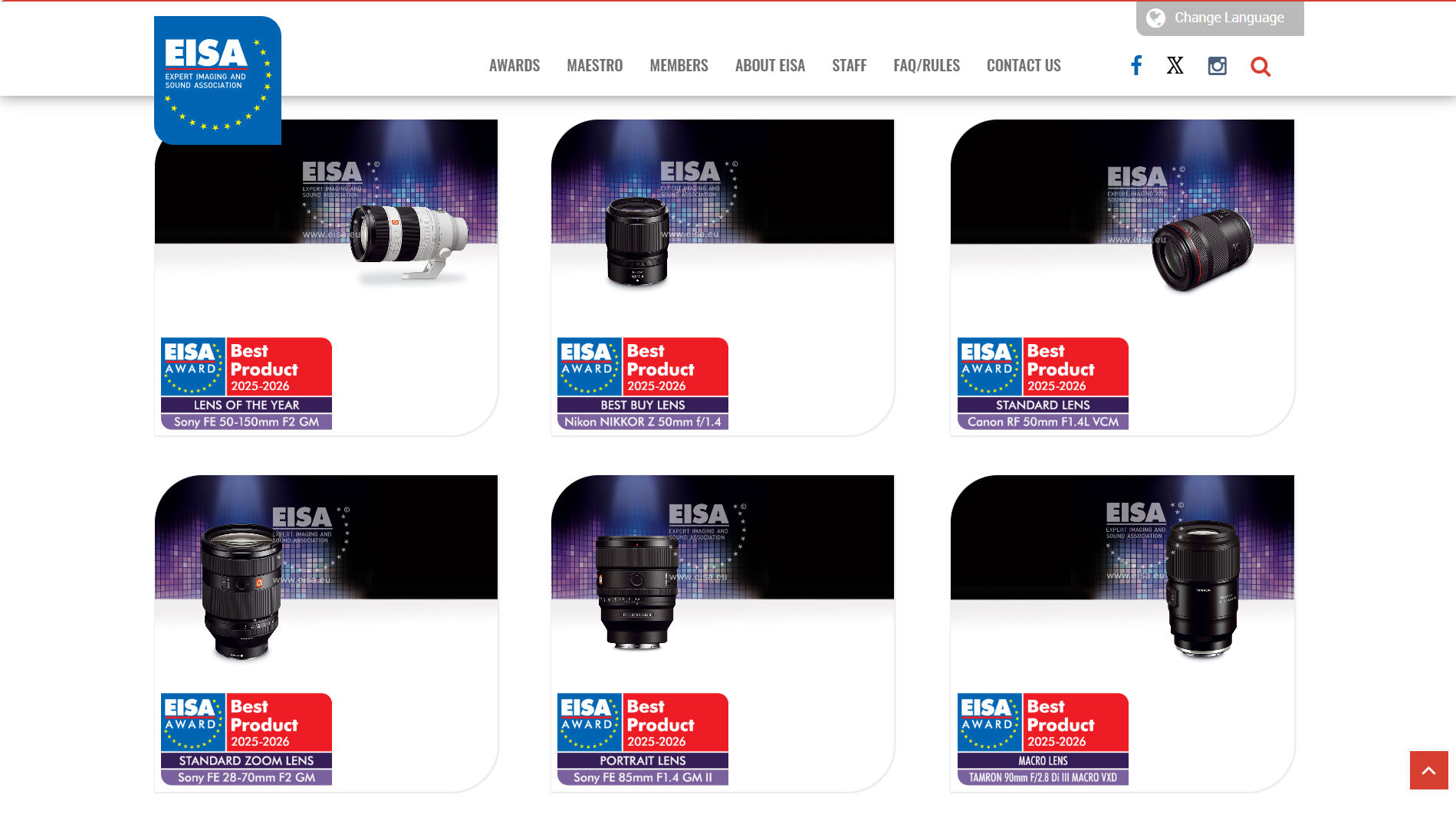
Task: Click the STANDARD ZOOM LENS award badge
Action: 246,739
